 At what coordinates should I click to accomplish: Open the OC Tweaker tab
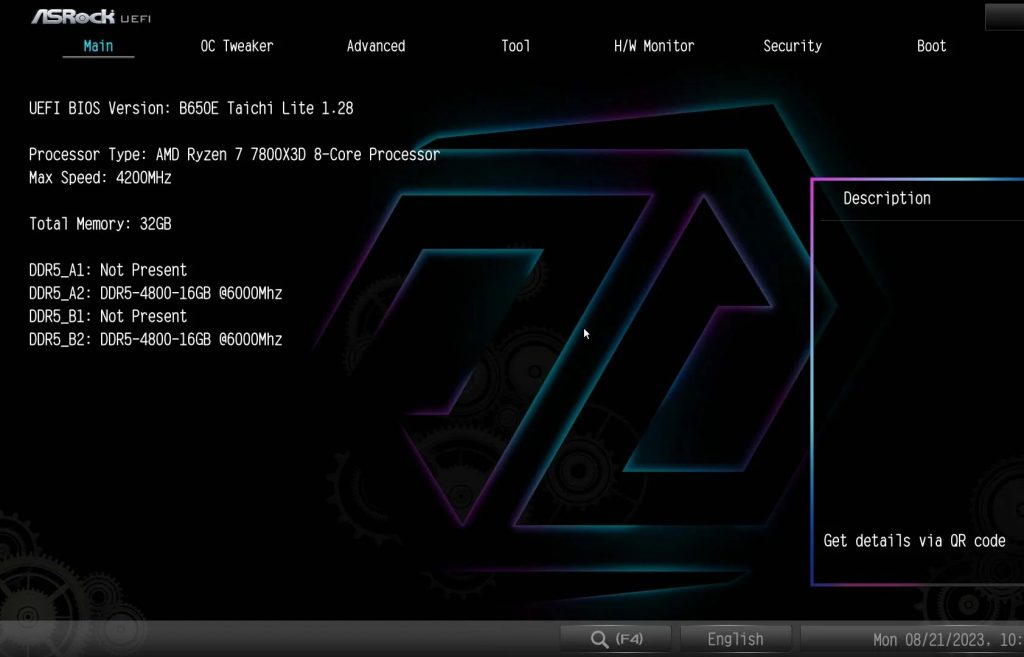[237, 46]
